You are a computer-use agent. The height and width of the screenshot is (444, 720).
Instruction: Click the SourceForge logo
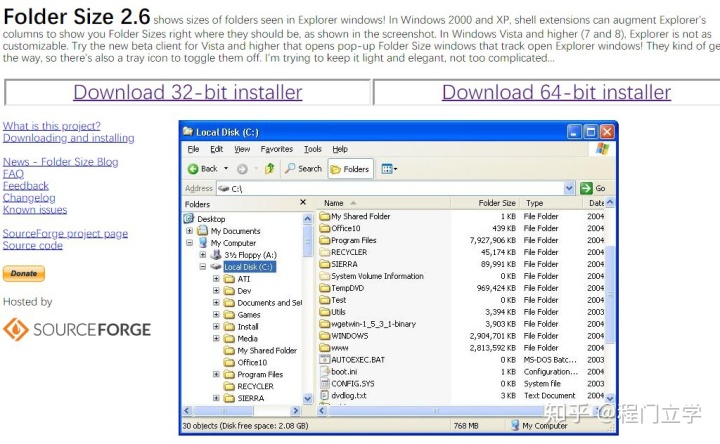[x=77, y=329]
